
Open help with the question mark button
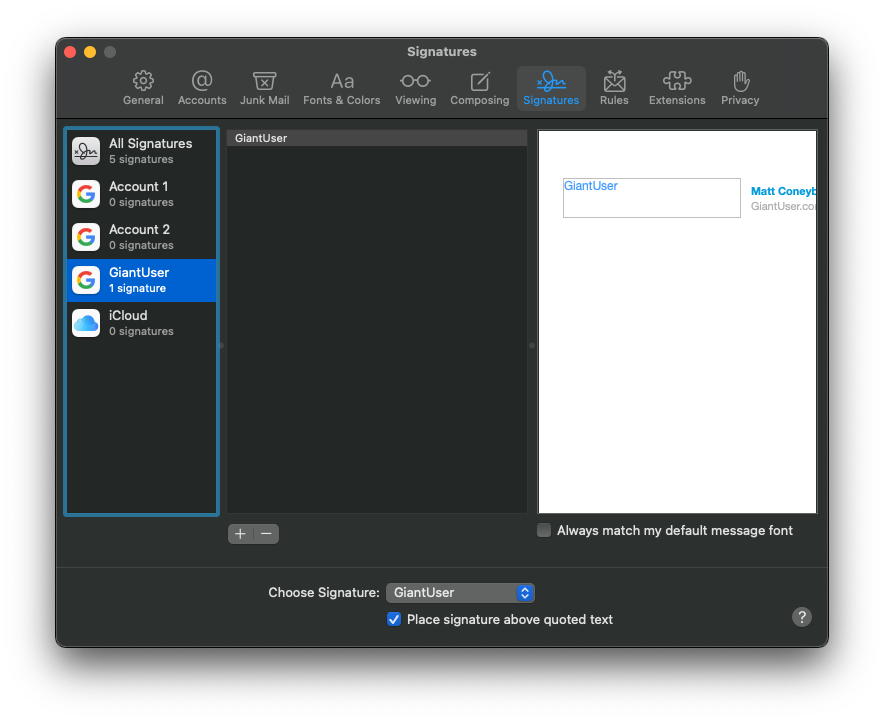pos(802,617)
